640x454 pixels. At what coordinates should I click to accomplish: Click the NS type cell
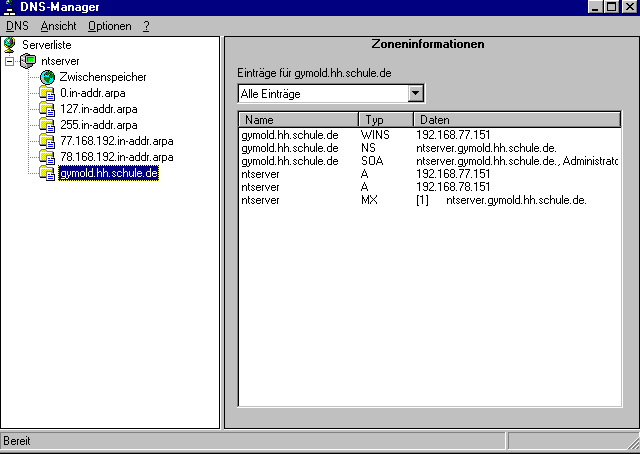pos(368,148)
